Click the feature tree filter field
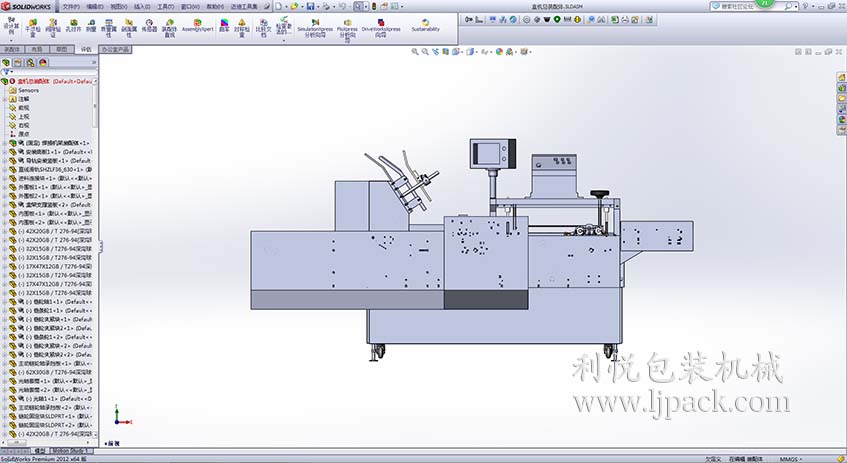Viewport: 847px width, 463px height. (50, 72)
